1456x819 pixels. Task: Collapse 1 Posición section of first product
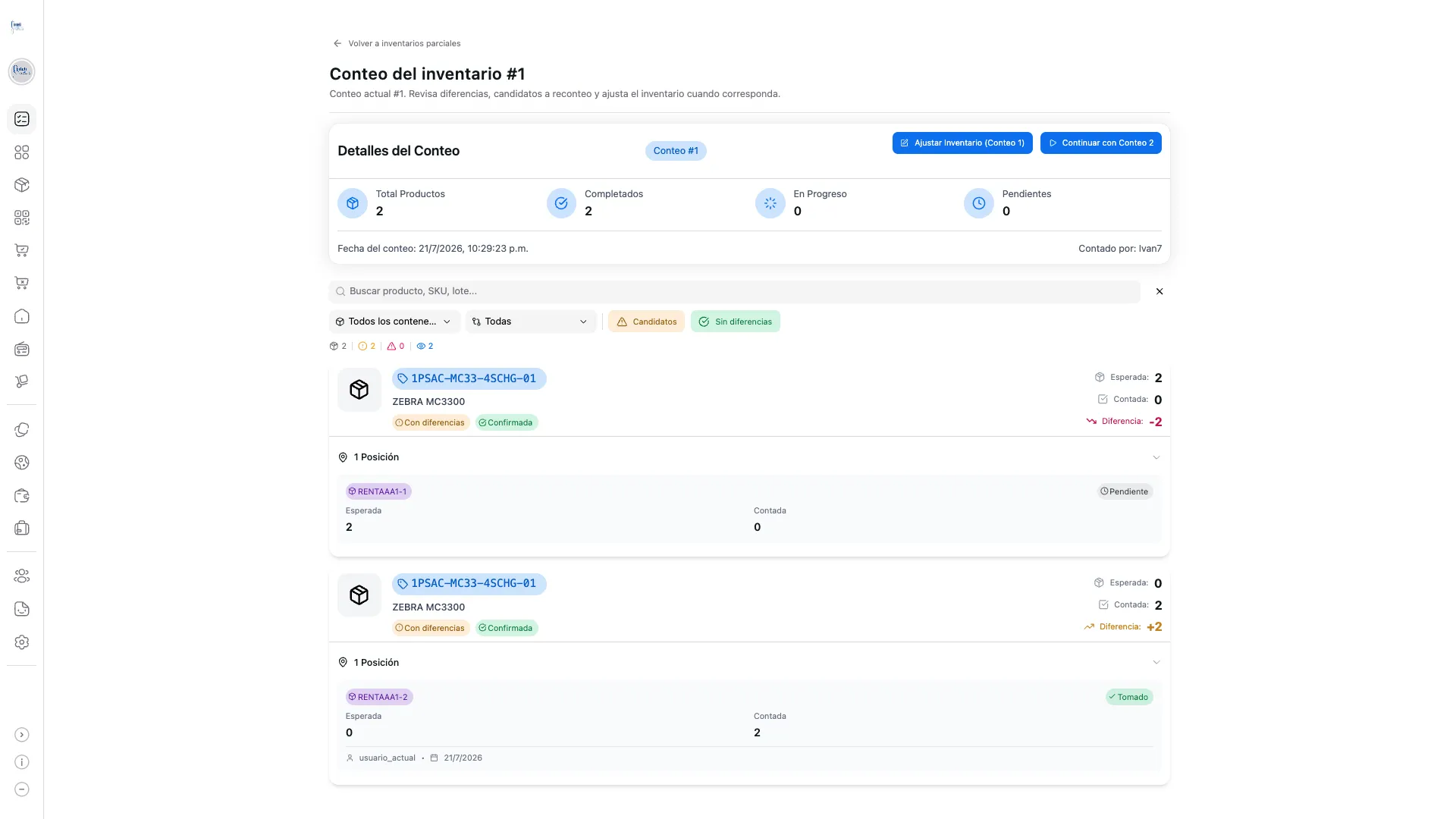click(x=749, y=457)
